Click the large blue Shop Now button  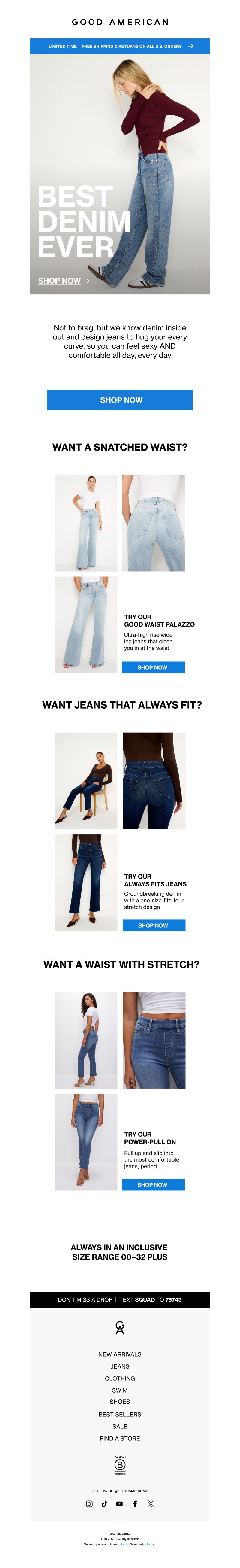click(120, 400)
